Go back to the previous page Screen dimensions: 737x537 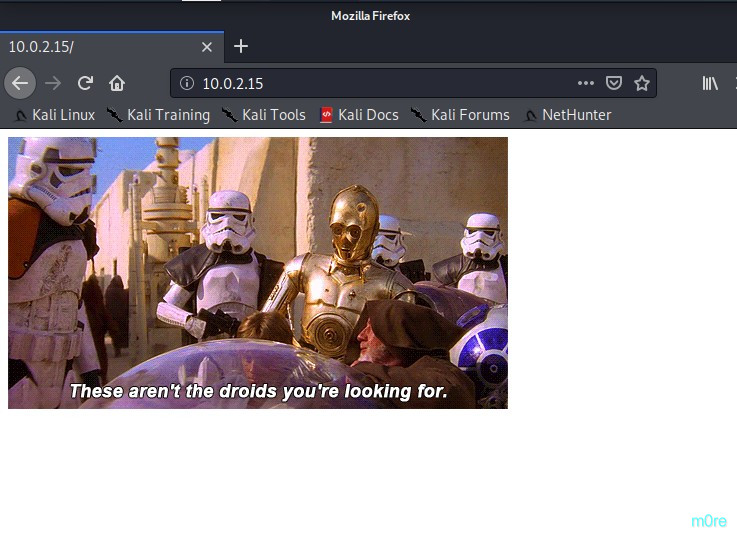pyautogui.click(x=20, y=83)
